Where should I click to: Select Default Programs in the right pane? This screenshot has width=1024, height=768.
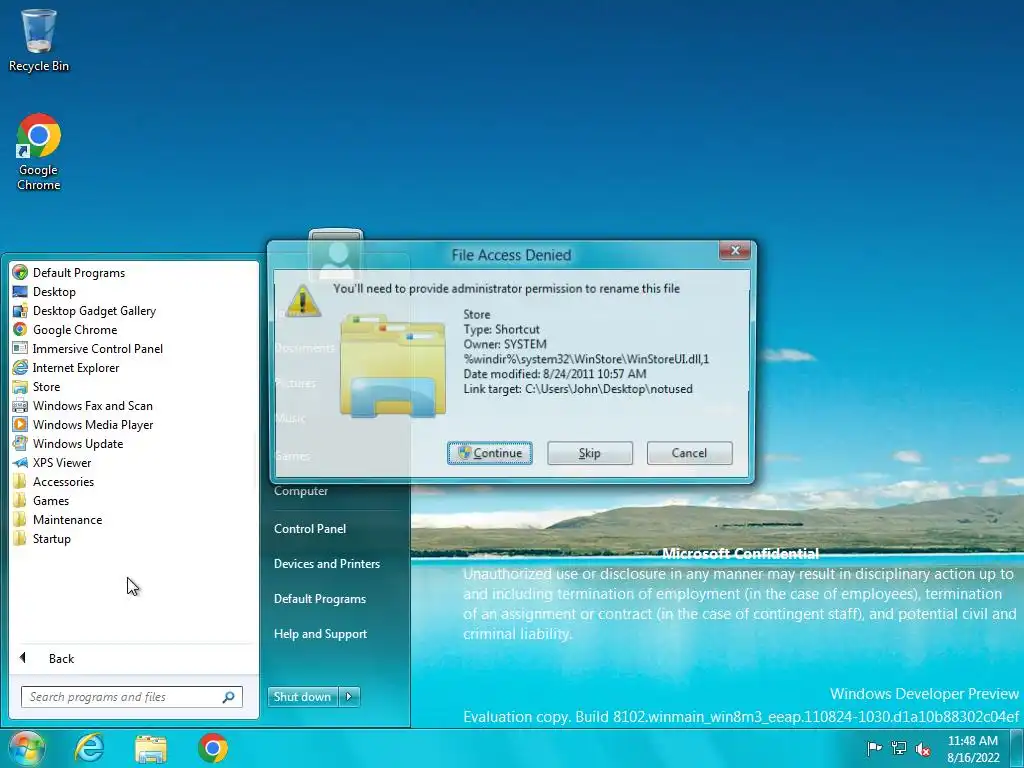coord(320,599)
